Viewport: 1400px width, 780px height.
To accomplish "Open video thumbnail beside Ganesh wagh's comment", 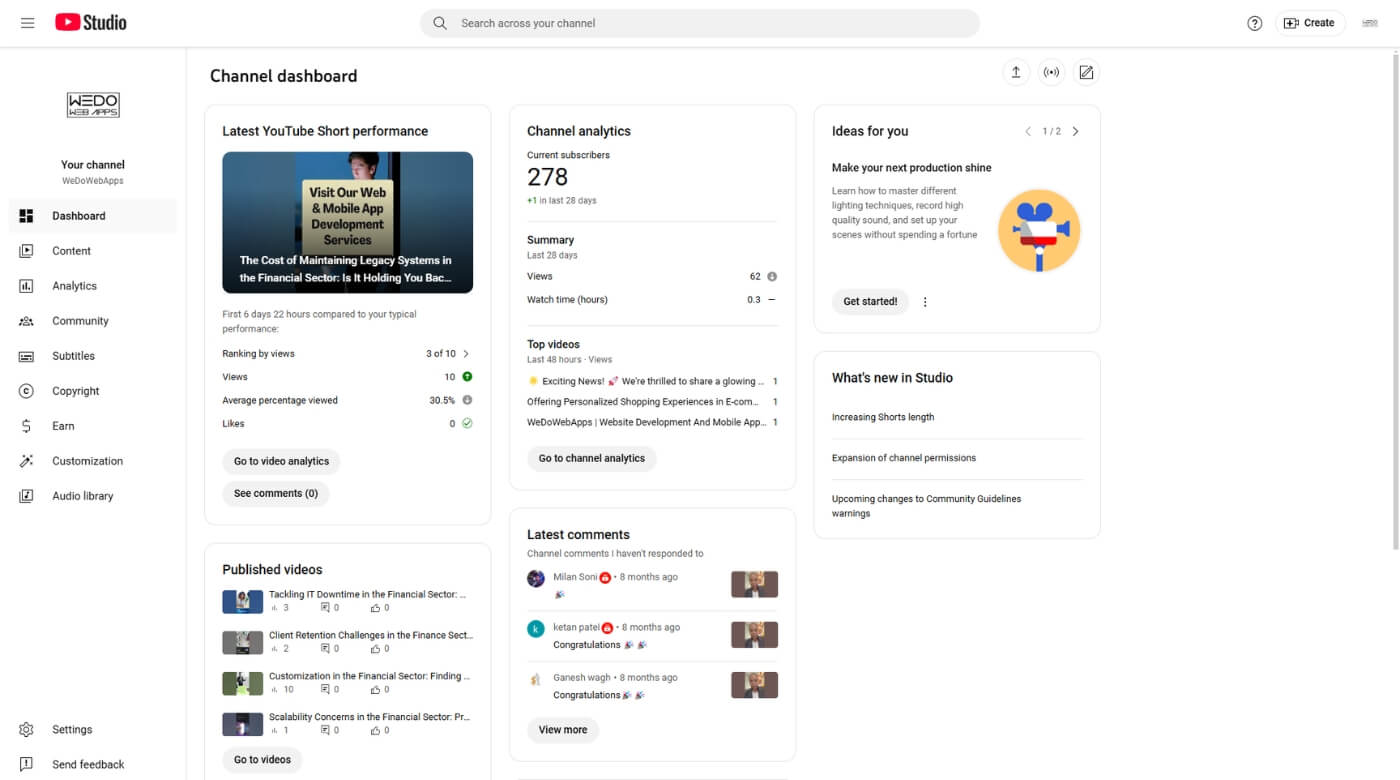I will pos(754,685).
